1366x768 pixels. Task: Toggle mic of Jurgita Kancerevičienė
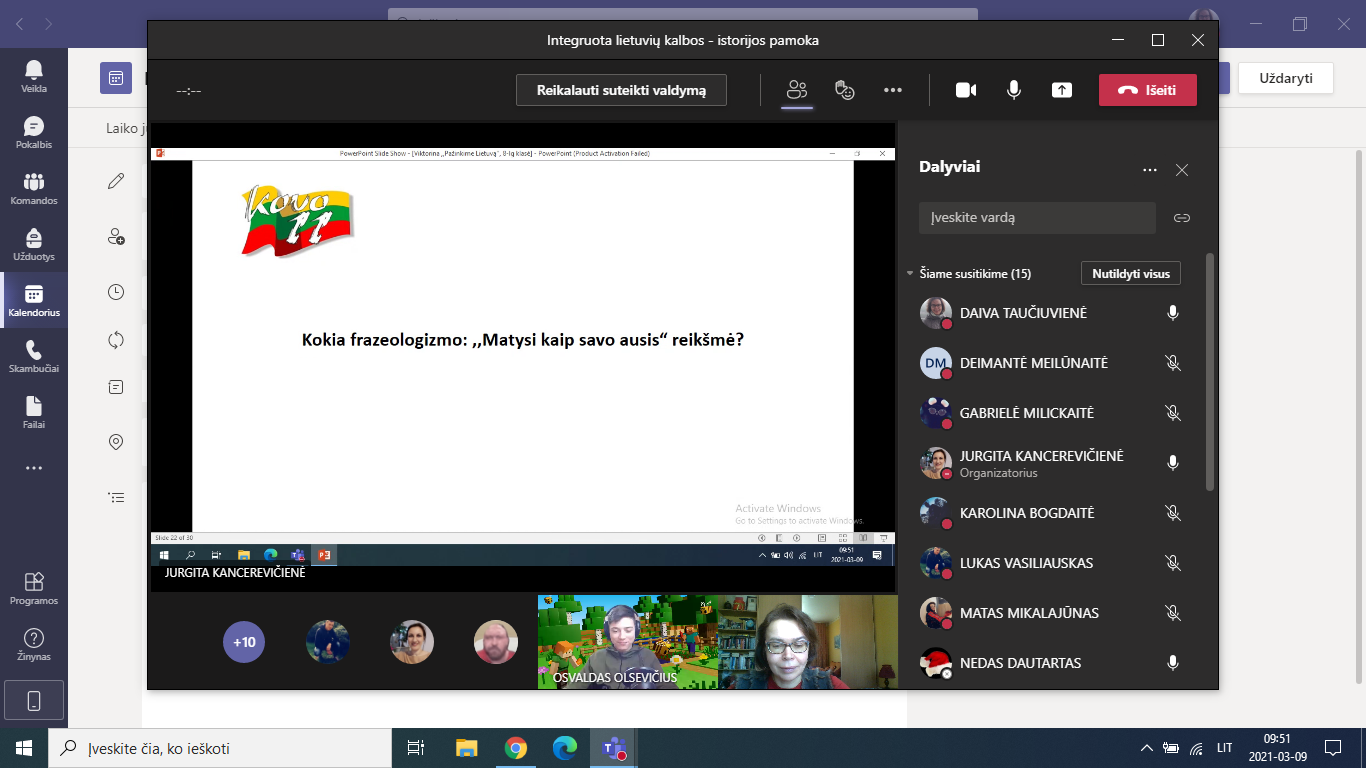point(1173,463)
